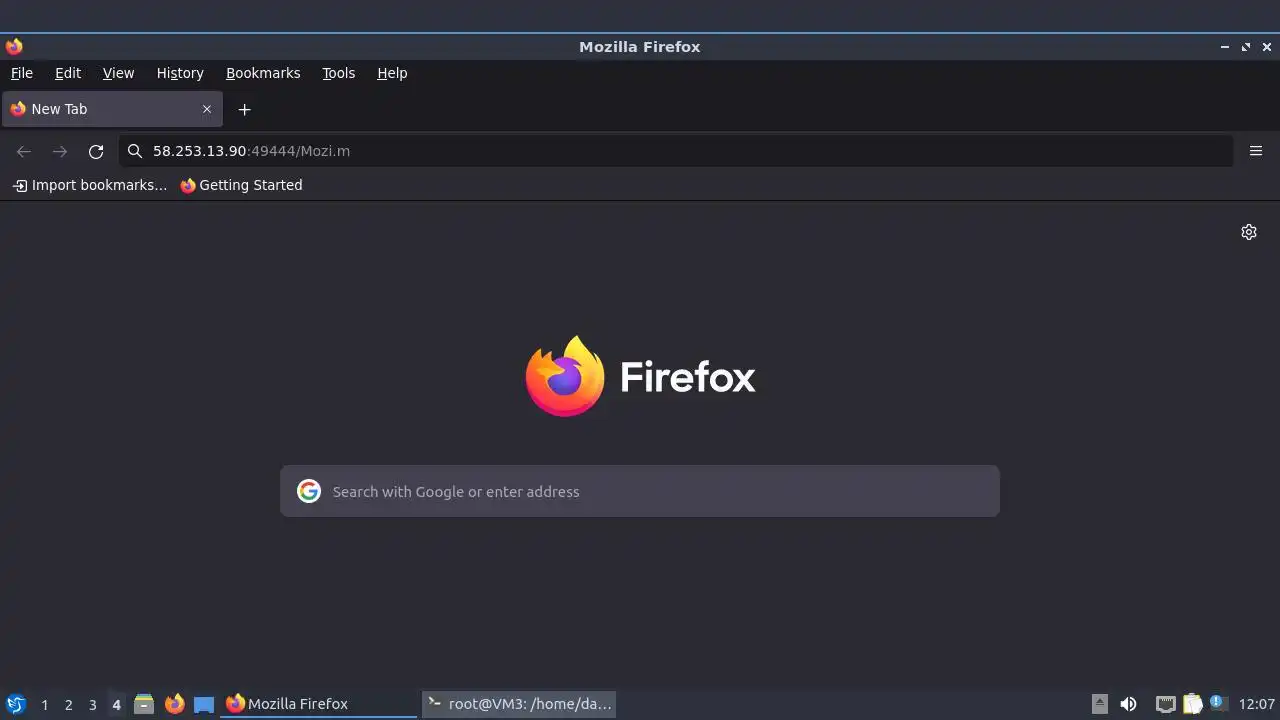Open the Getting Started bookmark
This screenshot has width=1280, height=720.
241,185
